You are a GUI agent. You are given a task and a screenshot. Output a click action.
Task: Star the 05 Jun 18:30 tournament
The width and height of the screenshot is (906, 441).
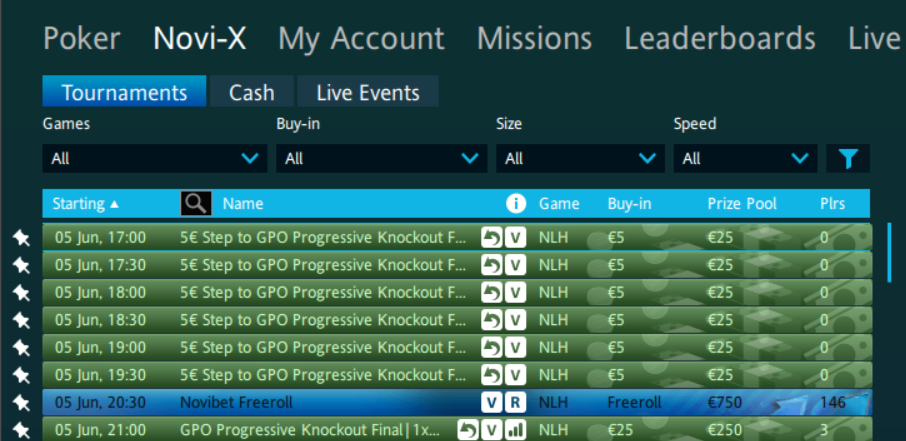pyautogui.click(x=21, y=320)
